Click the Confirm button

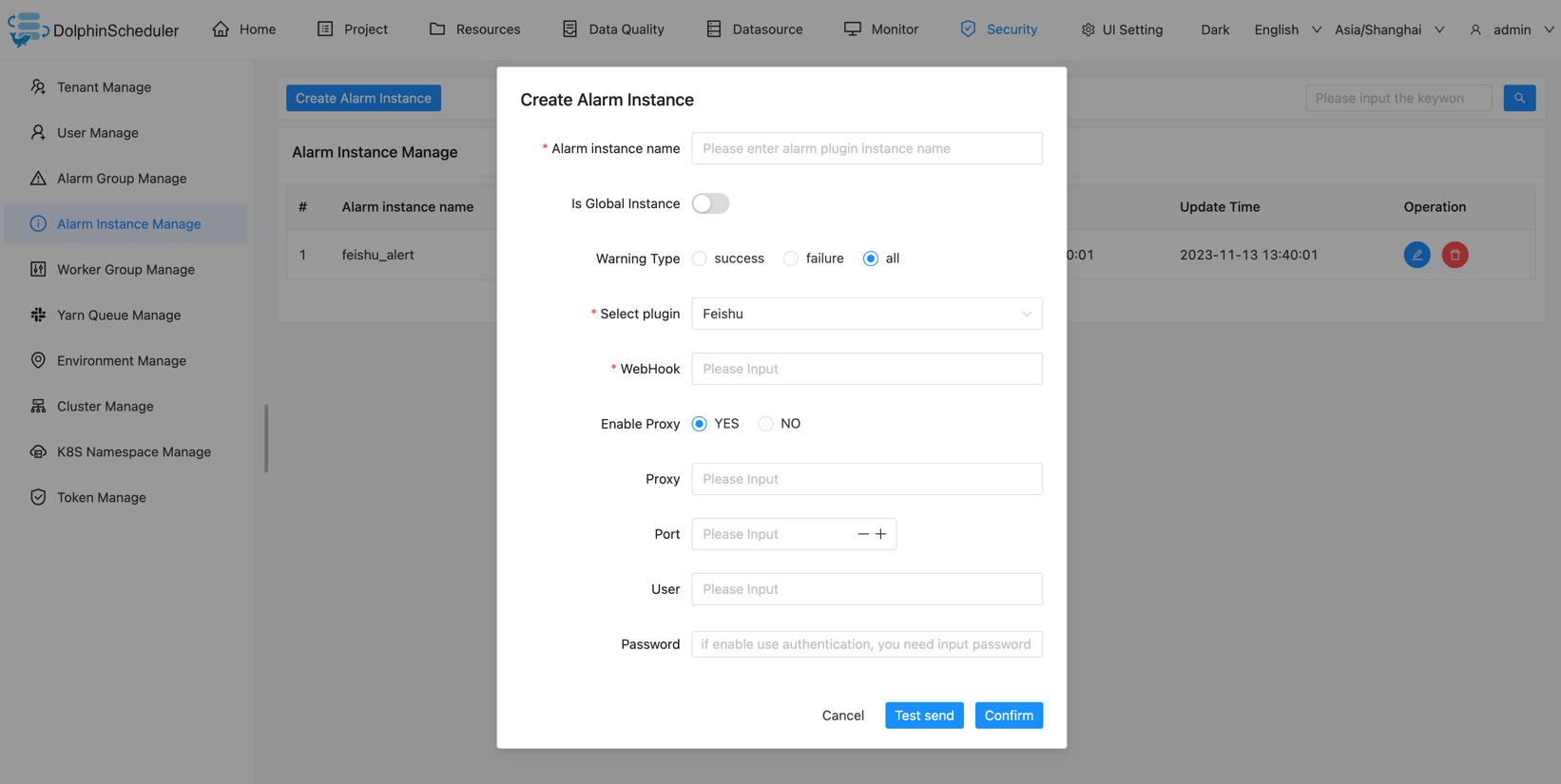click(x=1008, y=716)
